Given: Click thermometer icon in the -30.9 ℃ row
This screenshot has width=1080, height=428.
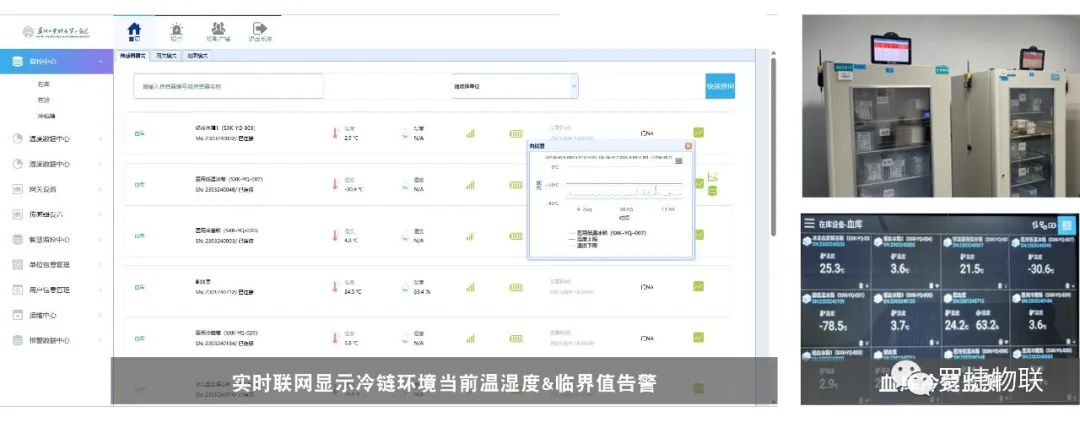Looking at the screenshot, I should click(x=335, y=185).
